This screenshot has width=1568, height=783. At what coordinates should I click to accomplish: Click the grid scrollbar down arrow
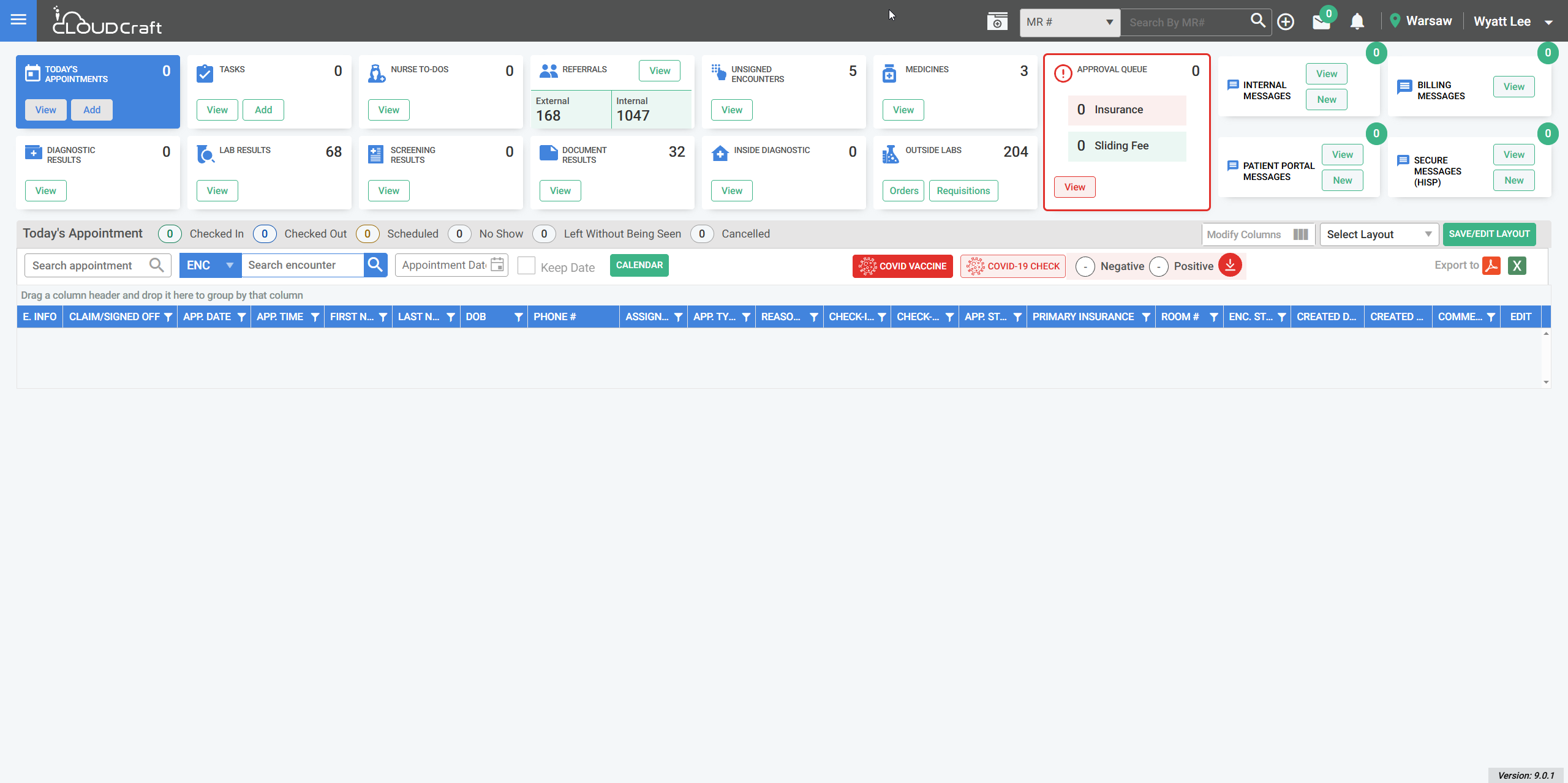1546,382
